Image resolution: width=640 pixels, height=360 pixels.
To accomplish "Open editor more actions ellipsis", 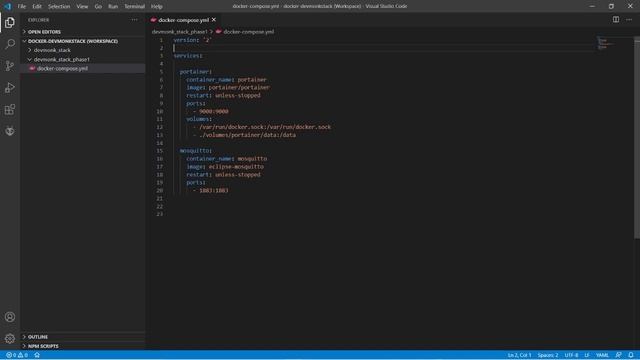I will point(629,20).
